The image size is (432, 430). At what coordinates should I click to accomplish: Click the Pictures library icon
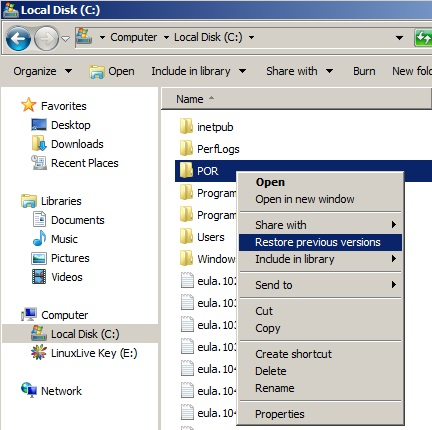(39, 258)
